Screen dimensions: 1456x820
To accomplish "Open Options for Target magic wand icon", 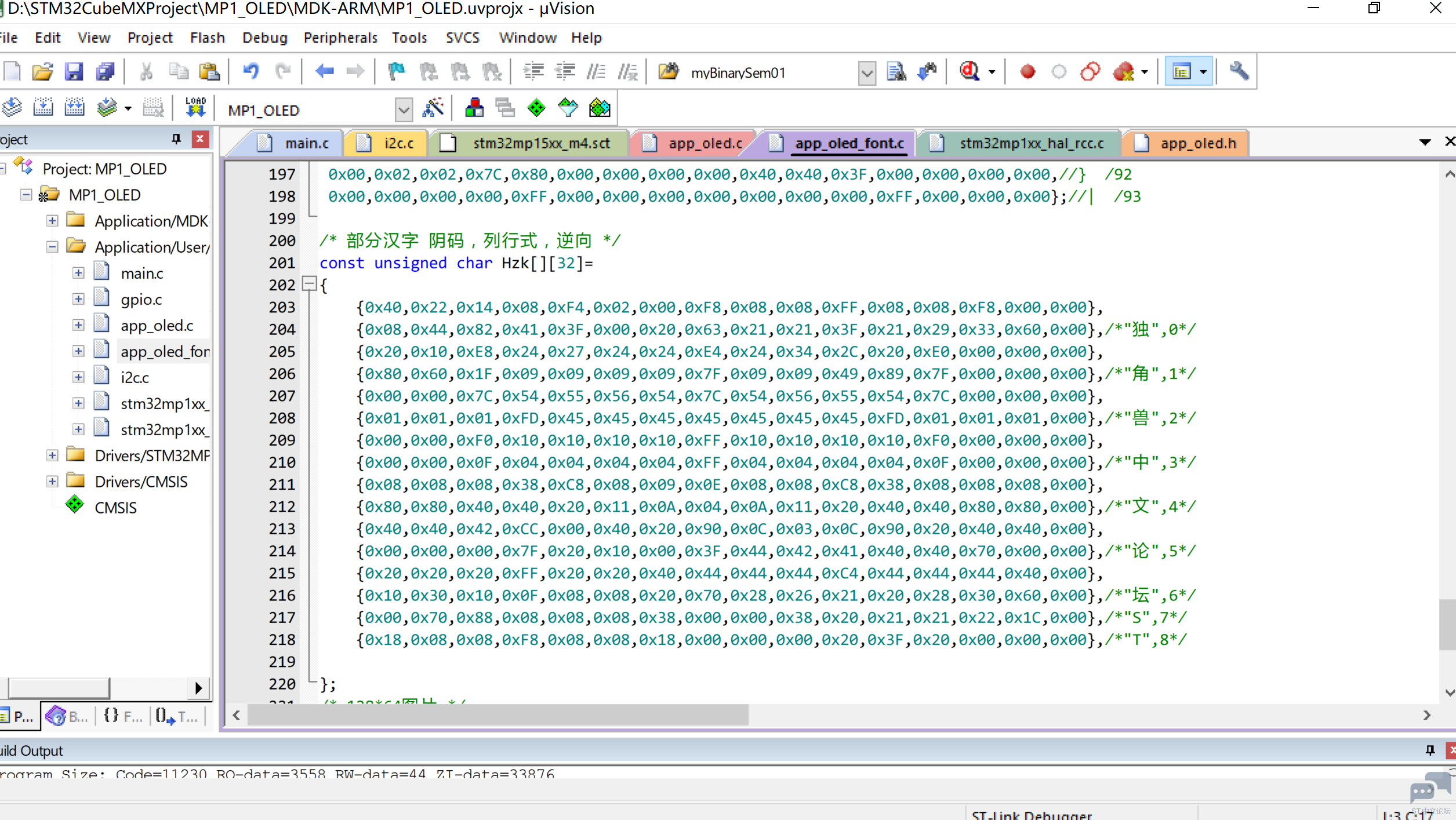I will coord(433,107).
